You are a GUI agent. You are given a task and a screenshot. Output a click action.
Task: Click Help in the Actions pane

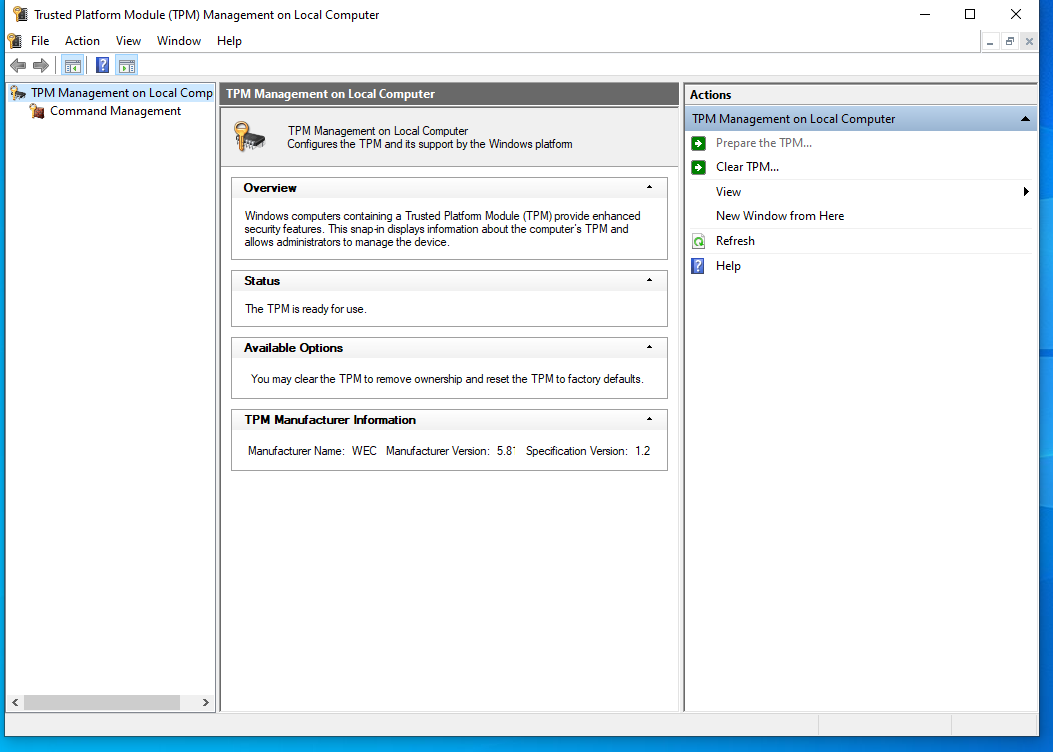tap(728, 266)
